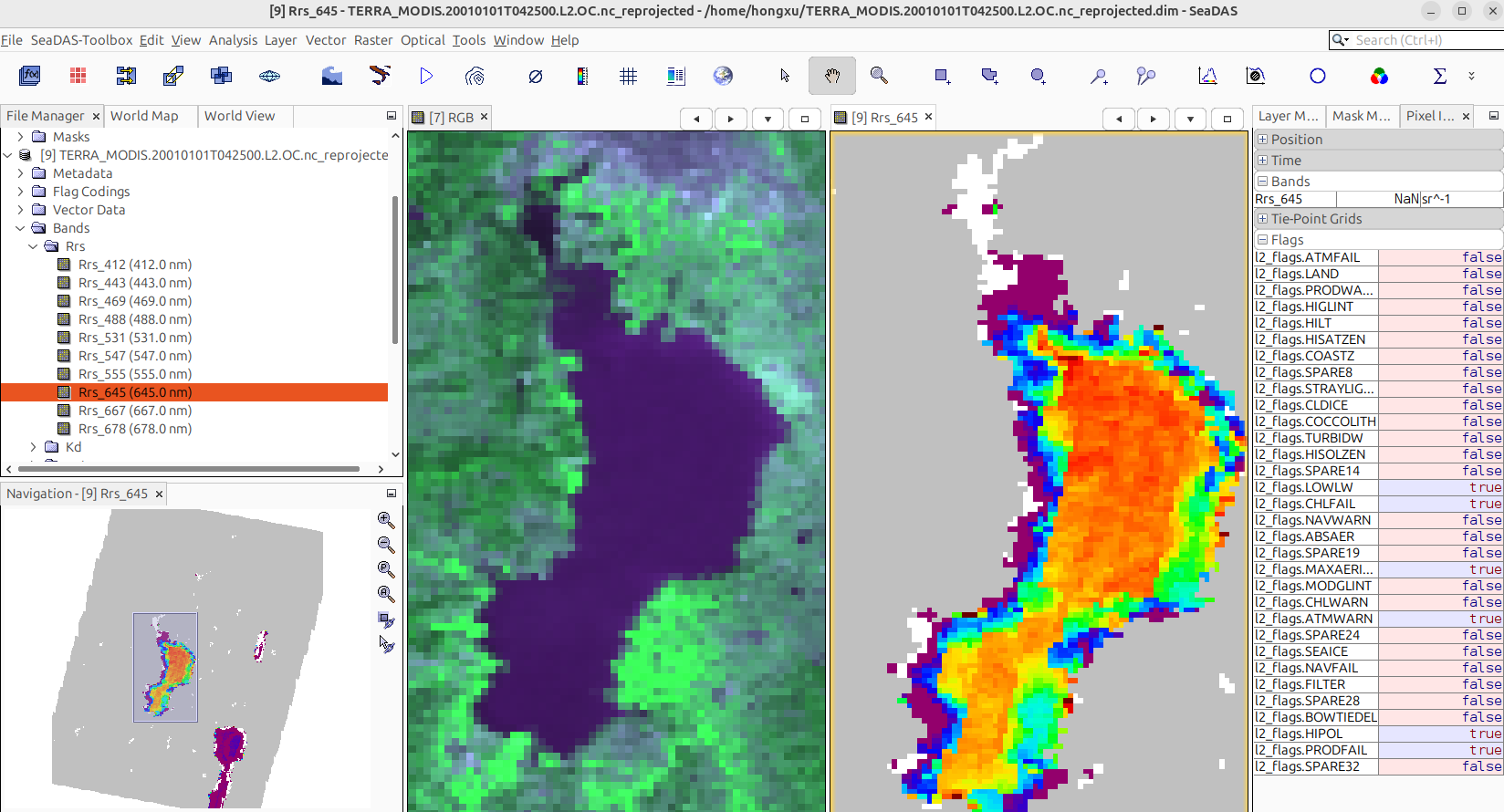
Task: Activate the arrow Selection tool
Action: point(785,76)
